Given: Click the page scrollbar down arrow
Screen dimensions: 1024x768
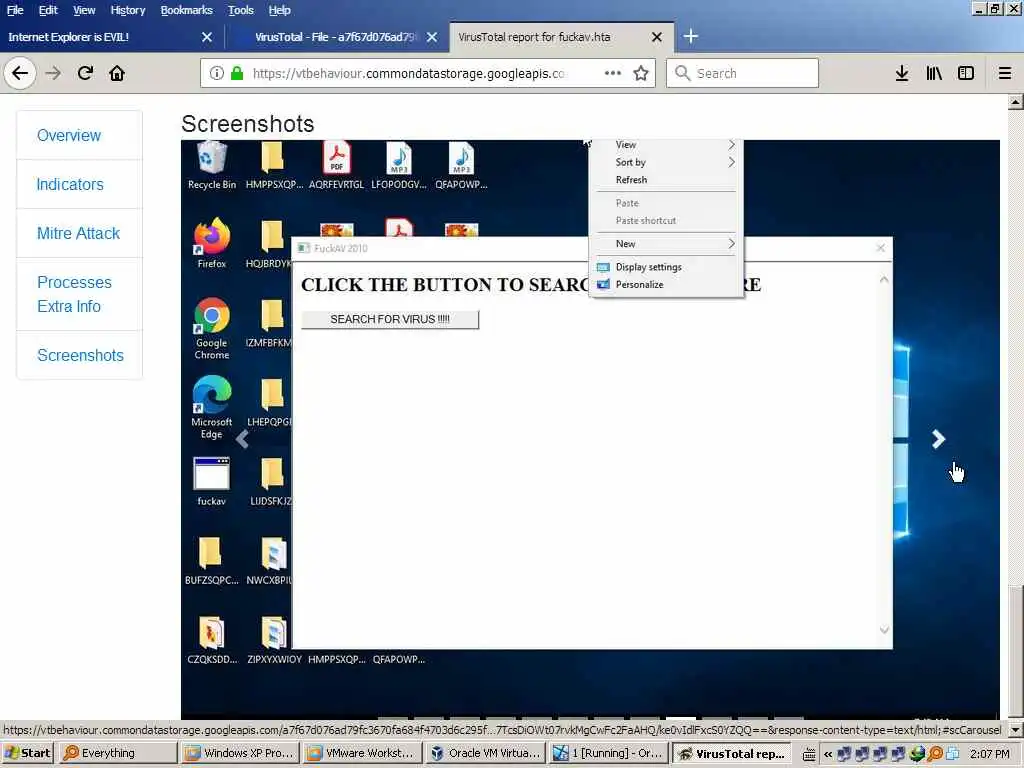Looking at the screenshot, I should click(1016, 729).
